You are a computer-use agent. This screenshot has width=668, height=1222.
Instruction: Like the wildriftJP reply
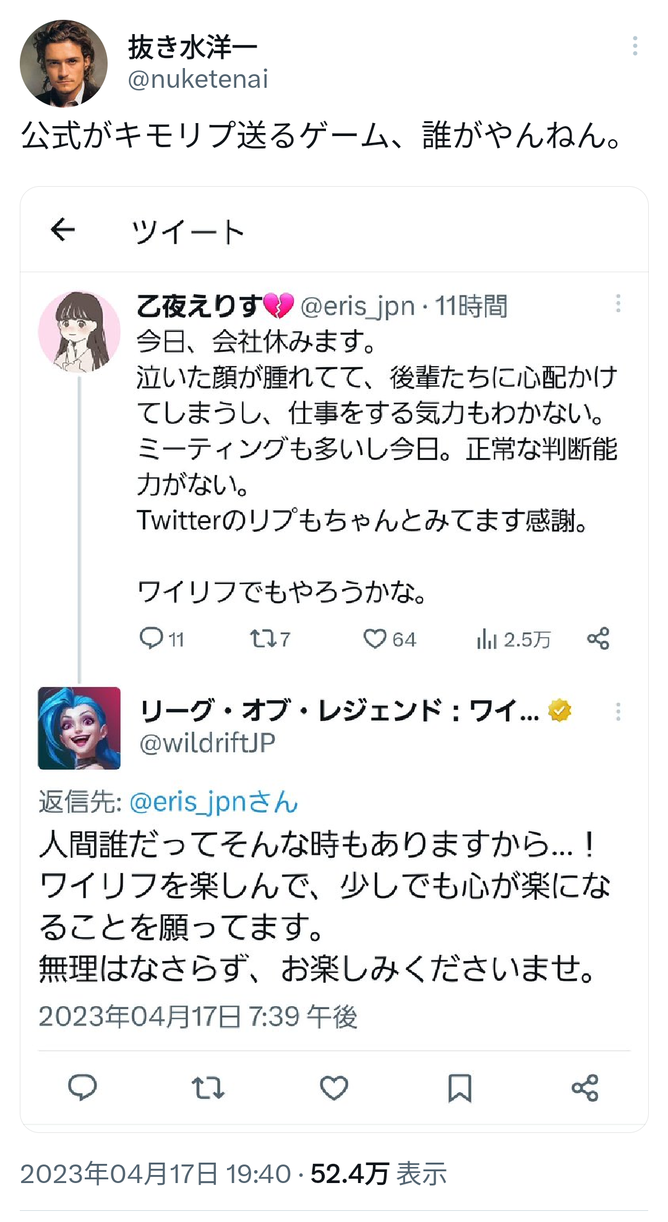(333, 1088)
